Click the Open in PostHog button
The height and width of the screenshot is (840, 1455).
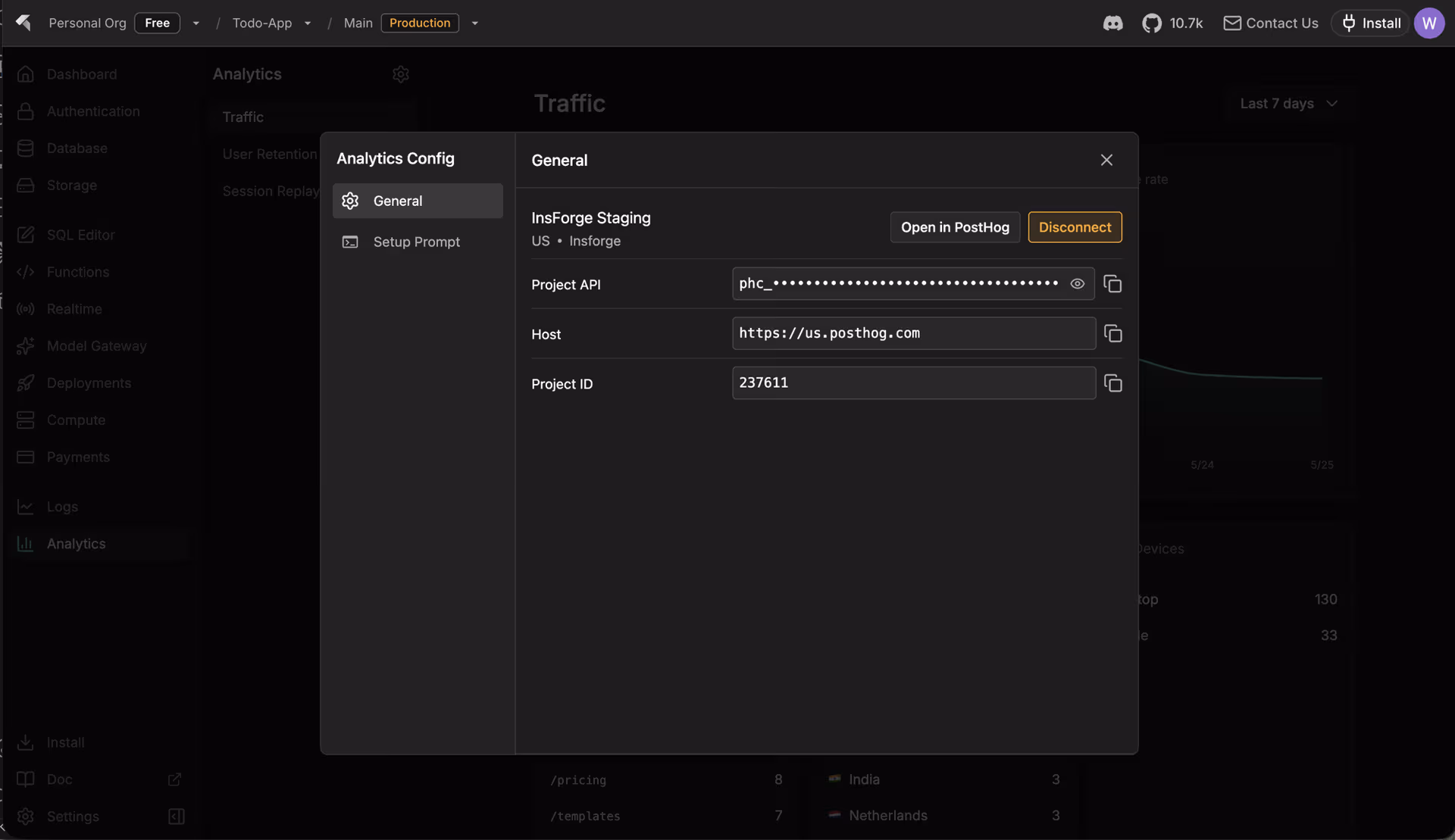pyautogui.click(x=955, y=227)
